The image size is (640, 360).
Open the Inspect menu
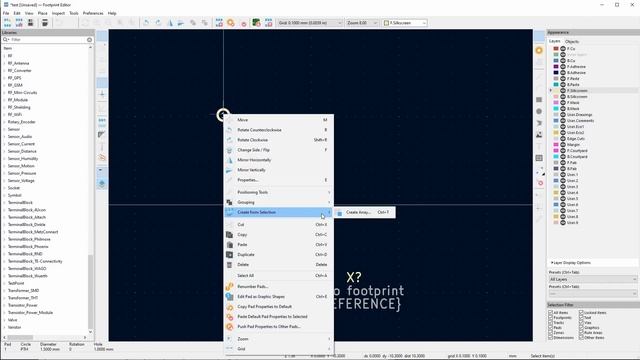tap(58, 13)
